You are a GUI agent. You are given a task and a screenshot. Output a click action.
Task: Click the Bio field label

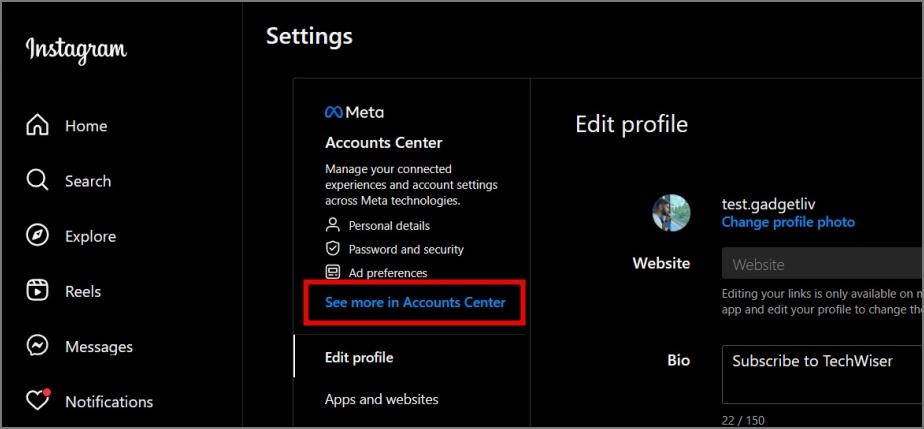click(x=679, y=360)
